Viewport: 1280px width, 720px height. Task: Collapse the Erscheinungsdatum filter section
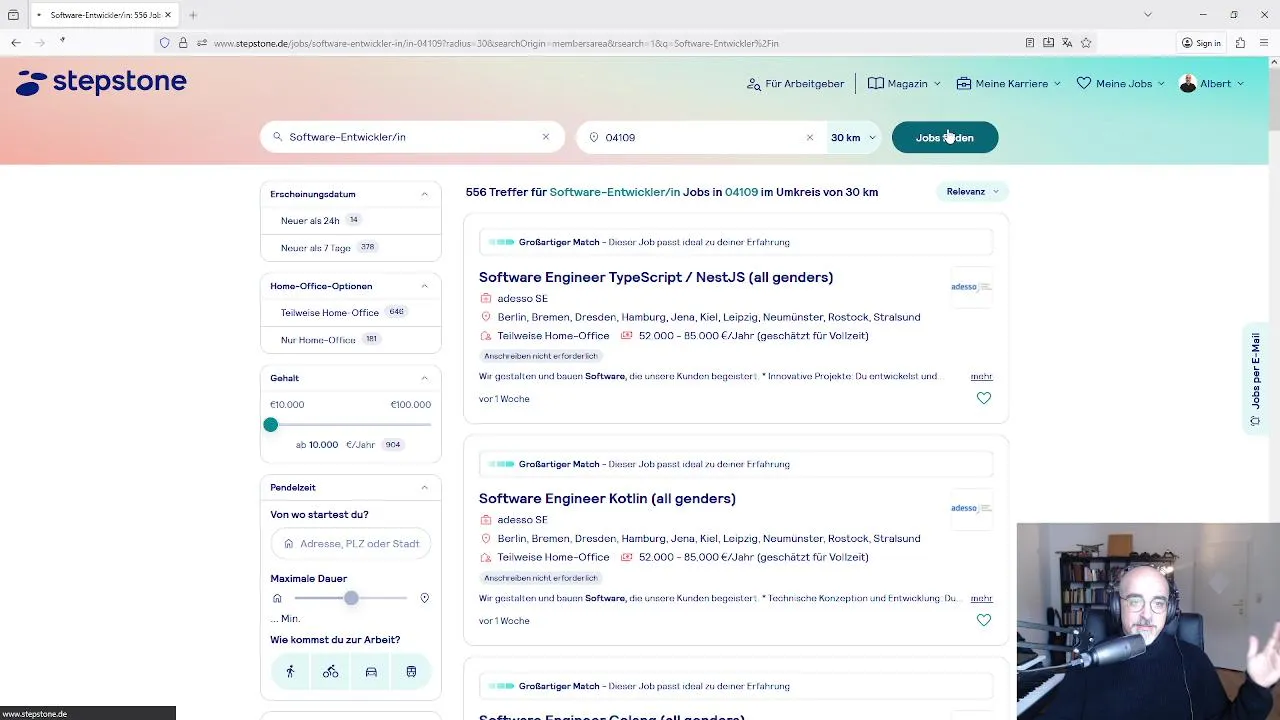(x=424, y=194)
